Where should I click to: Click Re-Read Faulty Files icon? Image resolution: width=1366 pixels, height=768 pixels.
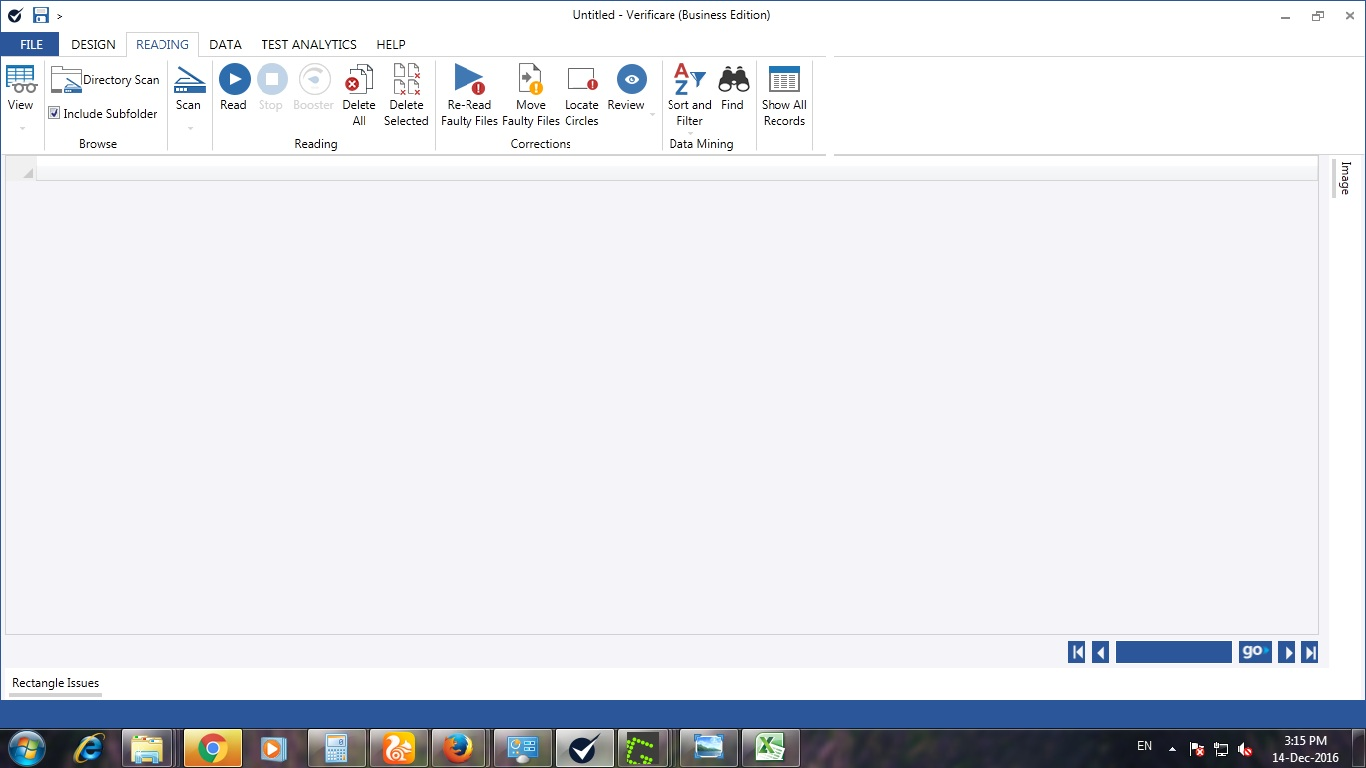pyautogui.click(x=469, y=80)
